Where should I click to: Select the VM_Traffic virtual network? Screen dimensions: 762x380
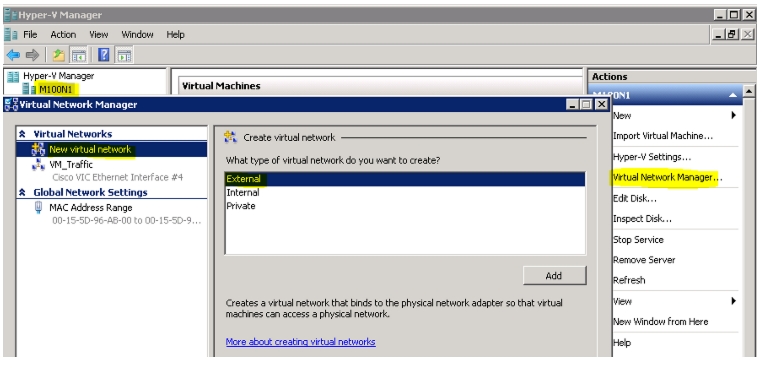click(x=71, y=165)
